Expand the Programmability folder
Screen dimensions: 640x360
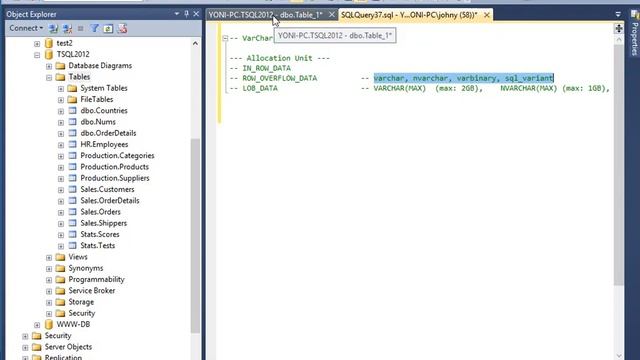[x=49, y=280]
